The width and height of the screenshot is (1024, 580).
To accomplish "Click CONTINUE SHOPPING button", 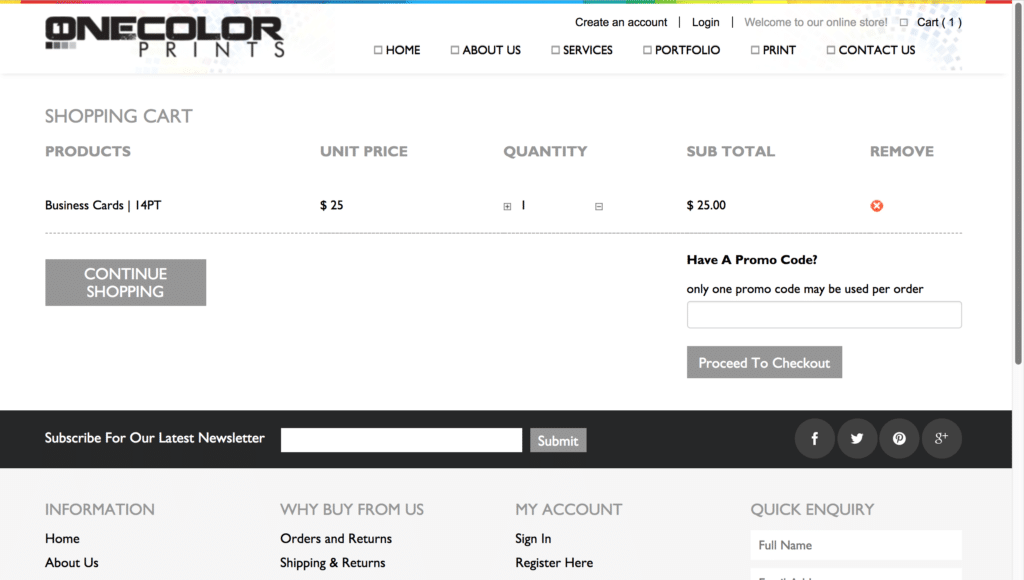I will click(125, 282).
